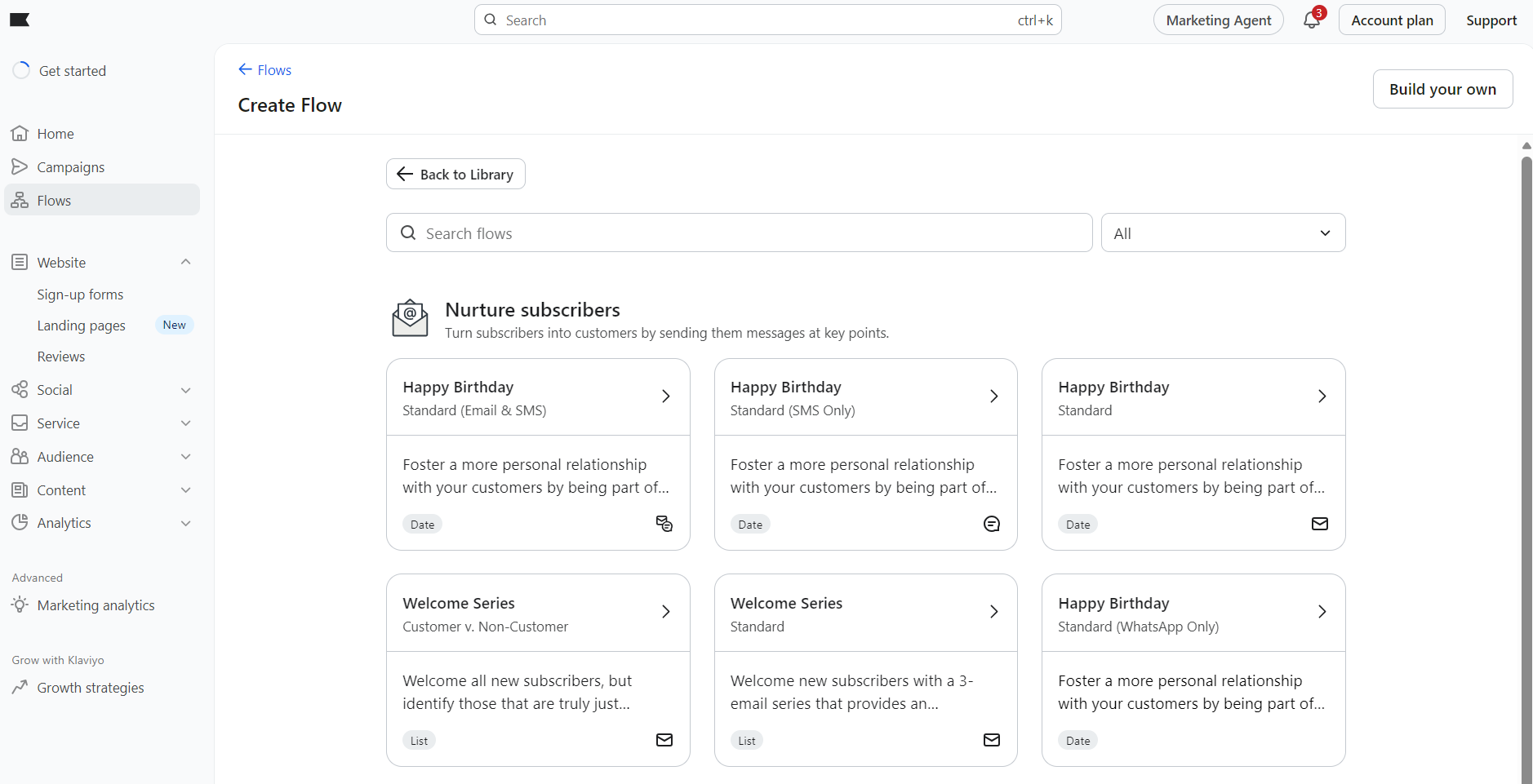Screen dimensions: 1533x784
Task: Open the All filter dropdown
Action: click(1223, 233)
